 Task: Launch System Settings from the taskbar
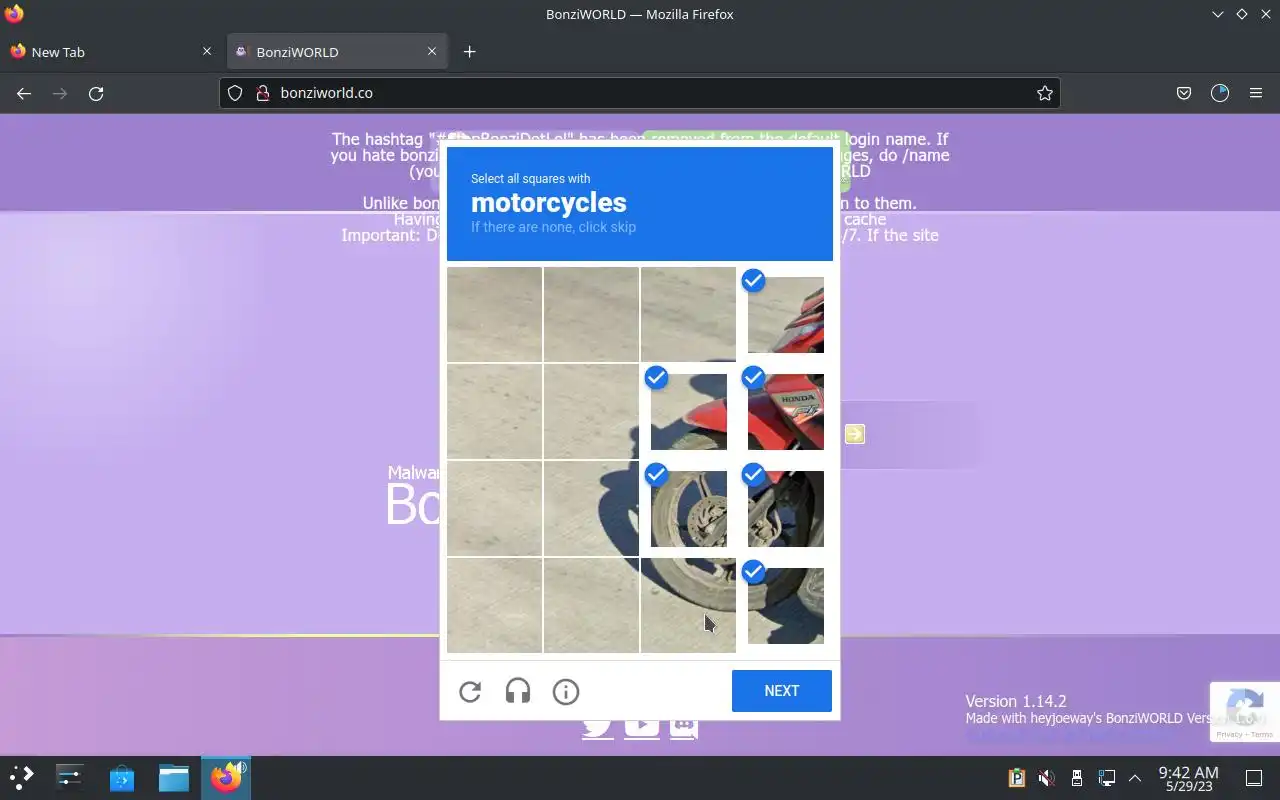(x=69, y=777)
